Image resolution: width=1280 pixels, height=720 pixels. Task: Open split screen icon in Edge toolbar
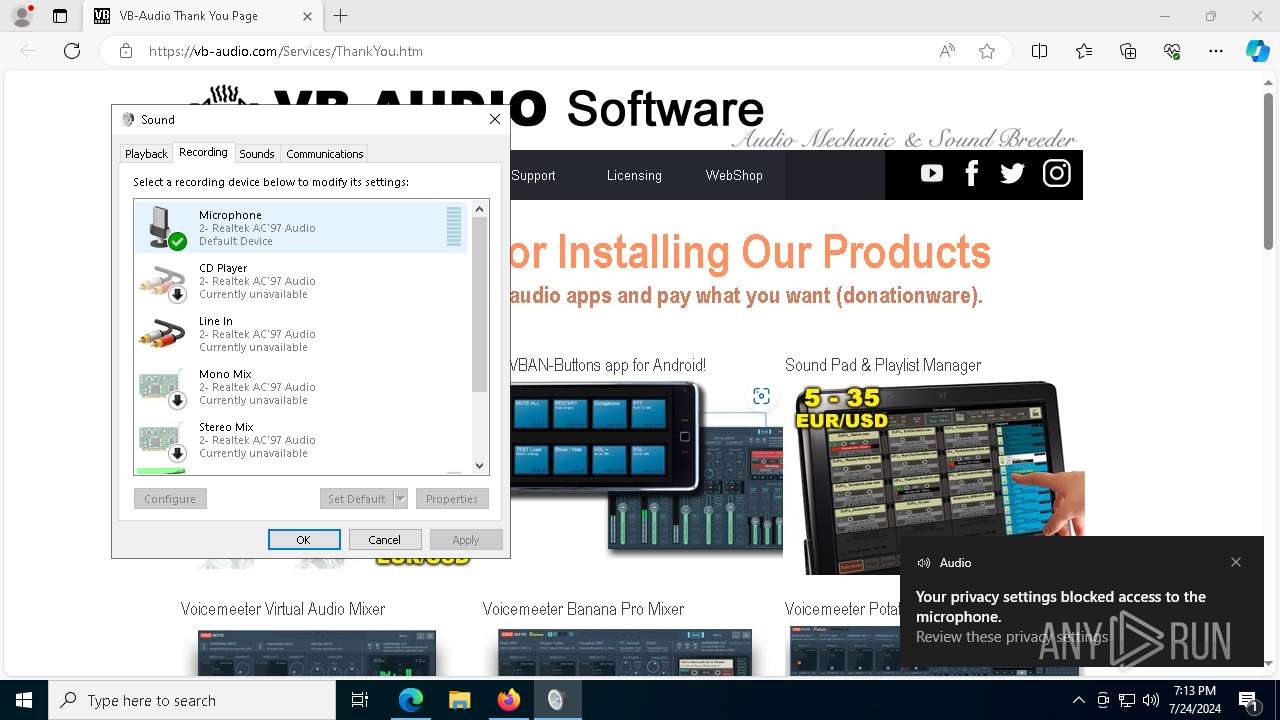click(x=1040, y=51)
